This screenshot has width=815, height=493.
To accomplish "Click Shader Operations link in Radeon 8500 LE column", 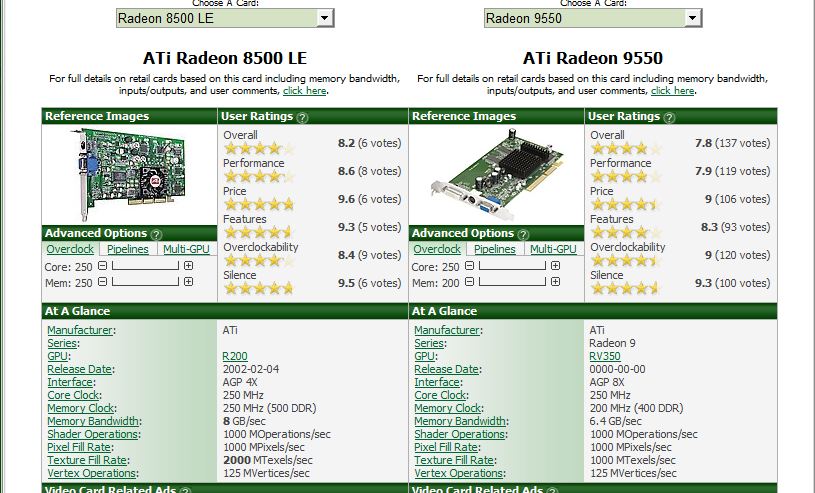I will (x=93, y=434).
